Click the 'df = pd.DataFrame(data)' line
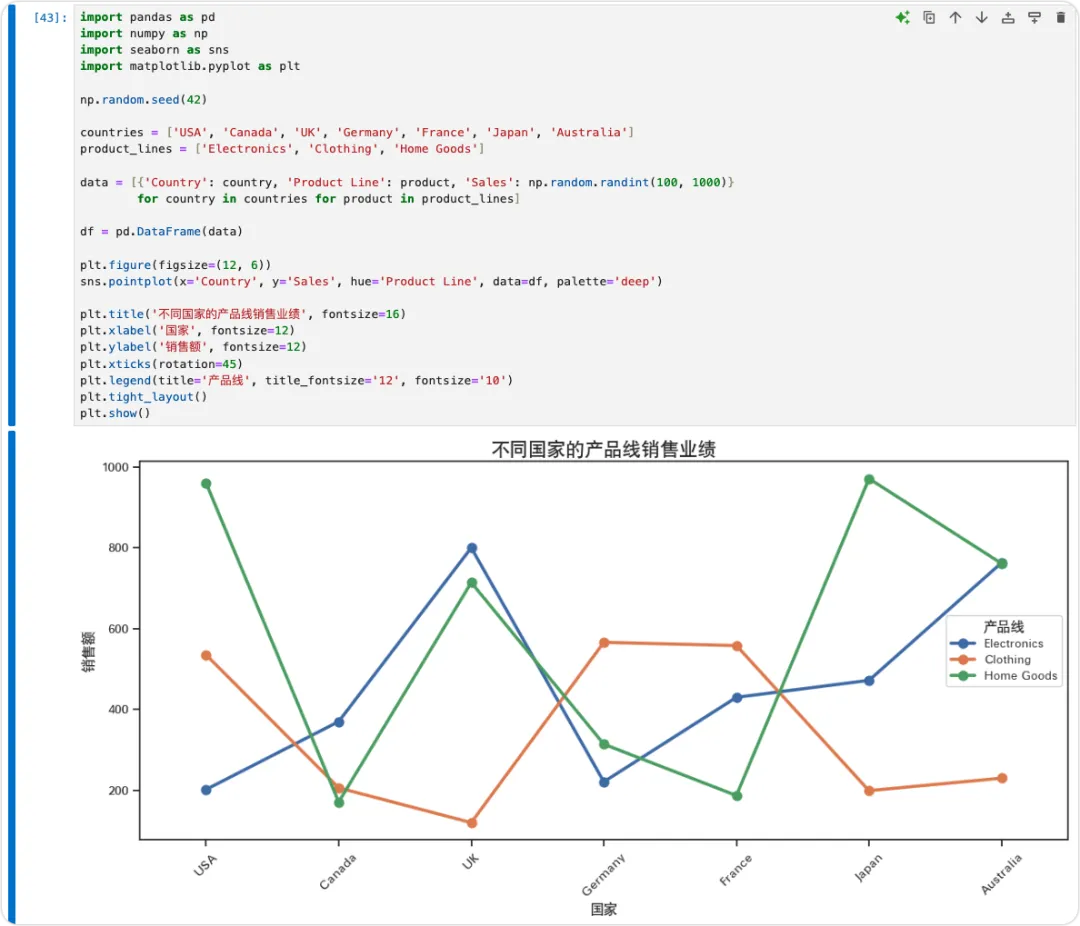 coord(161,232)
